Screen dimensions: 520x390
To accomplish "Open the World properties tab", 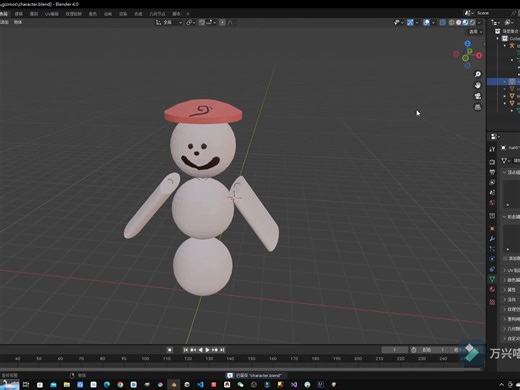I will (x=492, y=203).
